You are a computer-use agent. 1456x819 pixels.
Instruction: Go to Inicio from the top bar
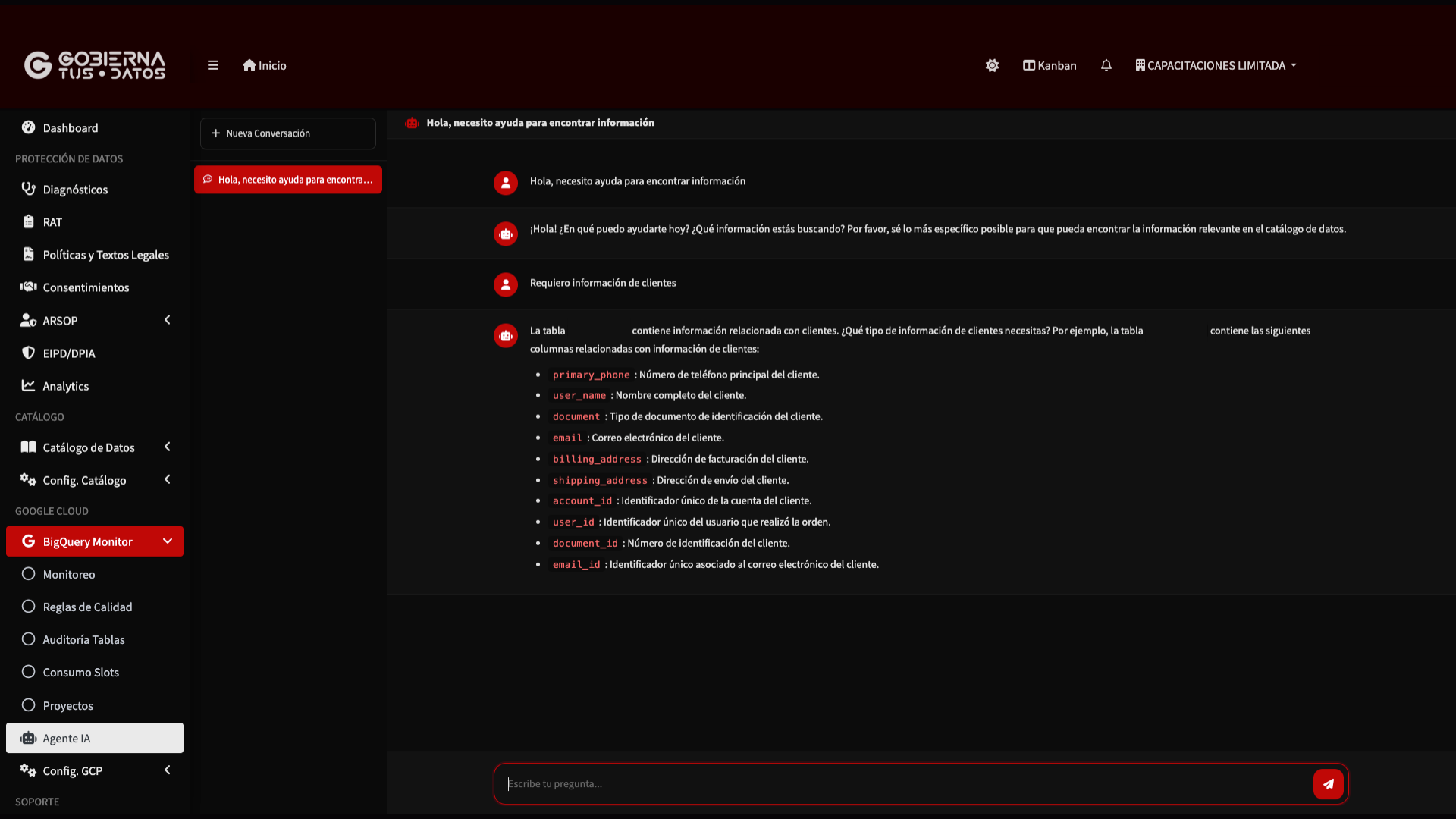tap(264, 65)
